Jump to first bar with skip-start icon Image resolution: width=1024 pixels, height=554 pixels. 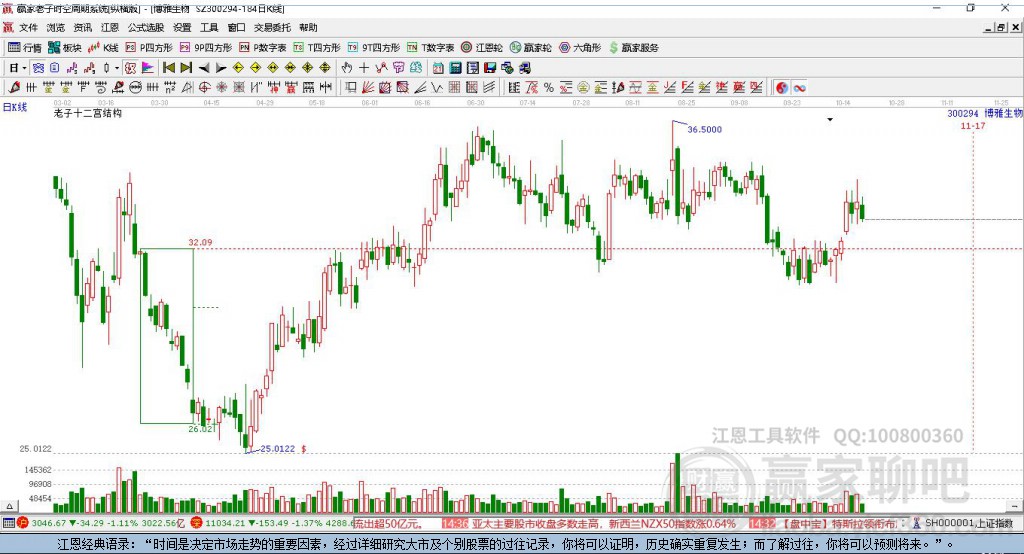pos(168,68)
